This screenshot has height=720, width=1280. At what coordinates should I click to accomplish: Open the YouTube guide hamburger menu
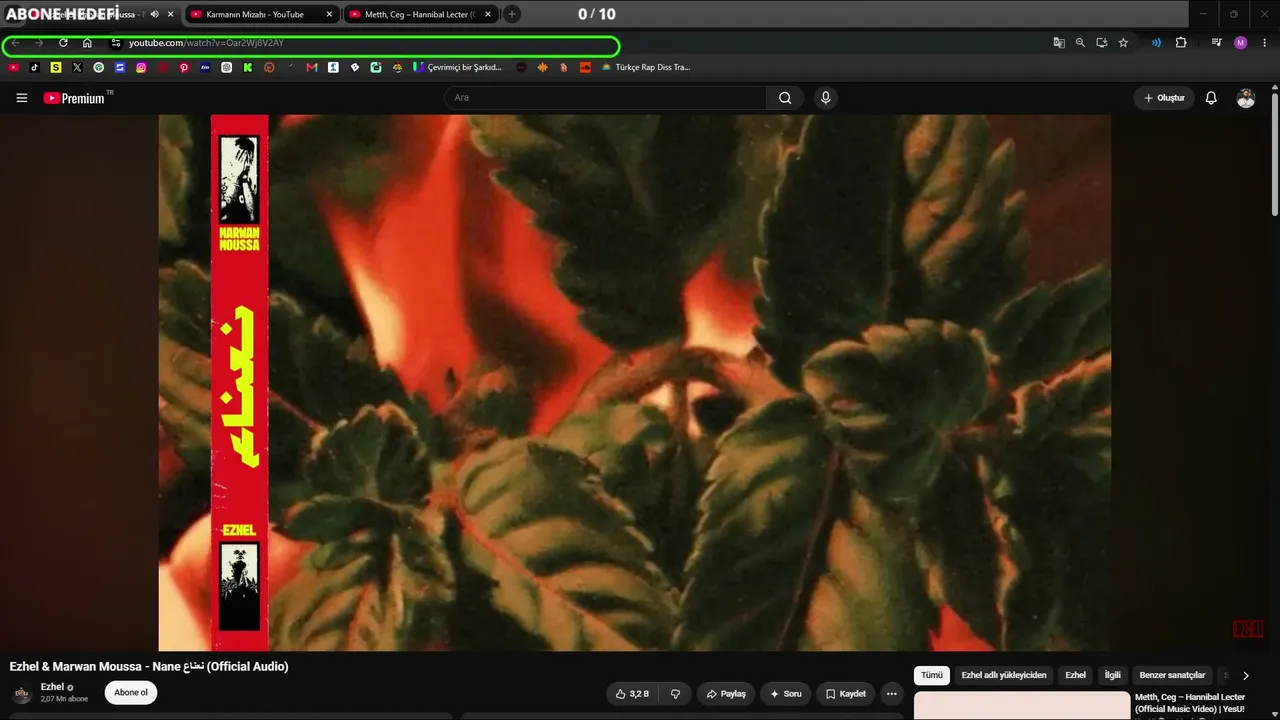[22, 98]
